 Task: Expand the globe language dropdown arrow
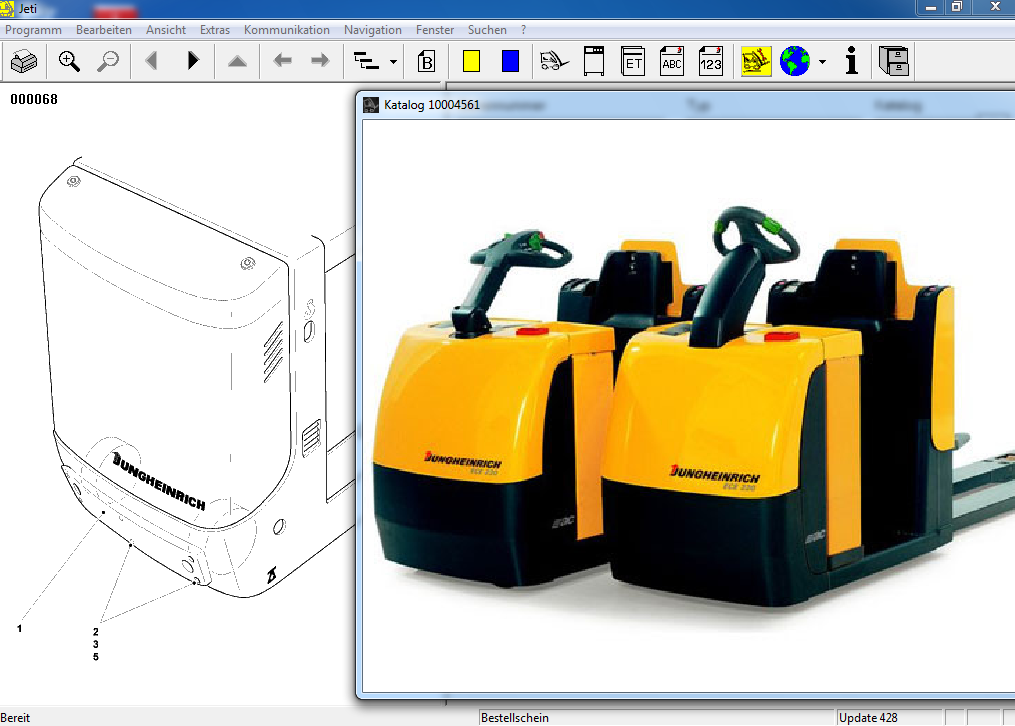[x=822, y=62]
